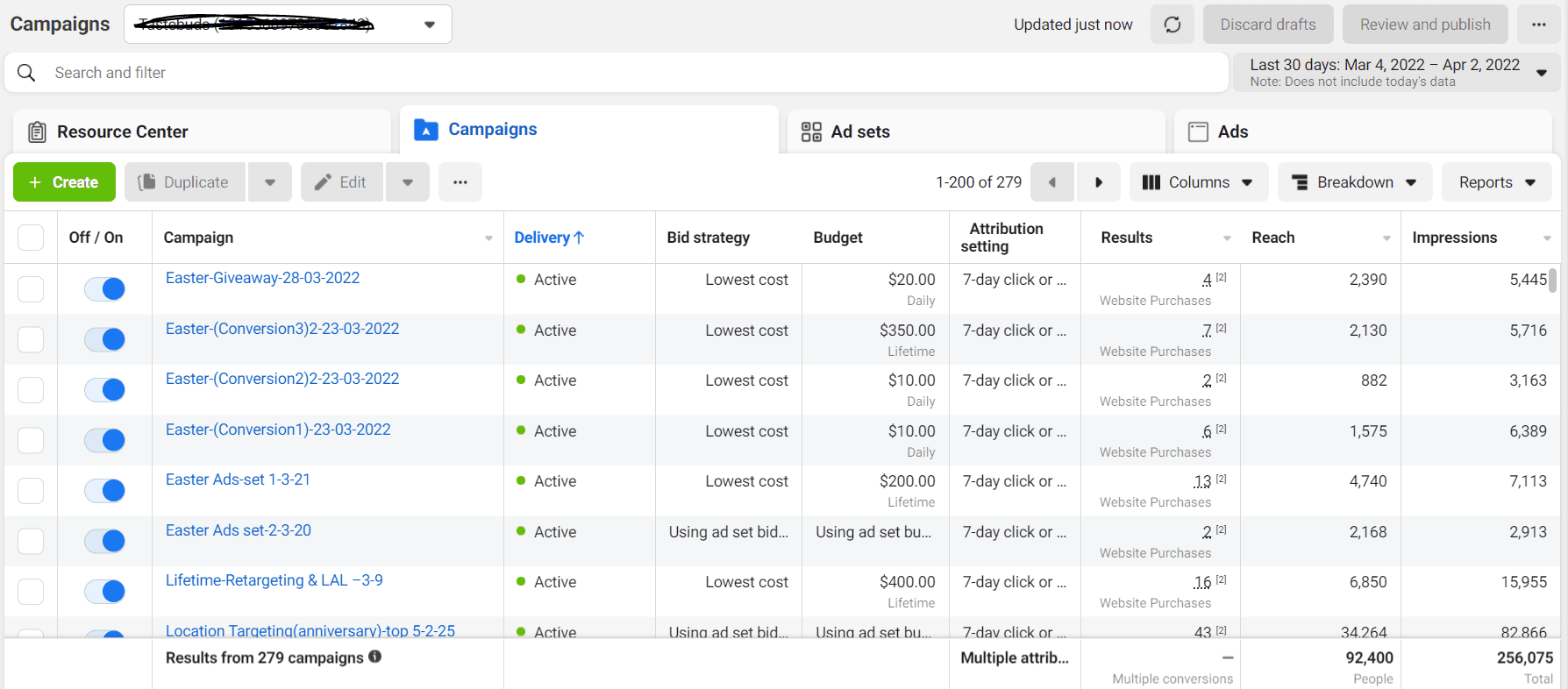
Task: Click the pencil icon on Edit
Action: click(x=323, y=182)
